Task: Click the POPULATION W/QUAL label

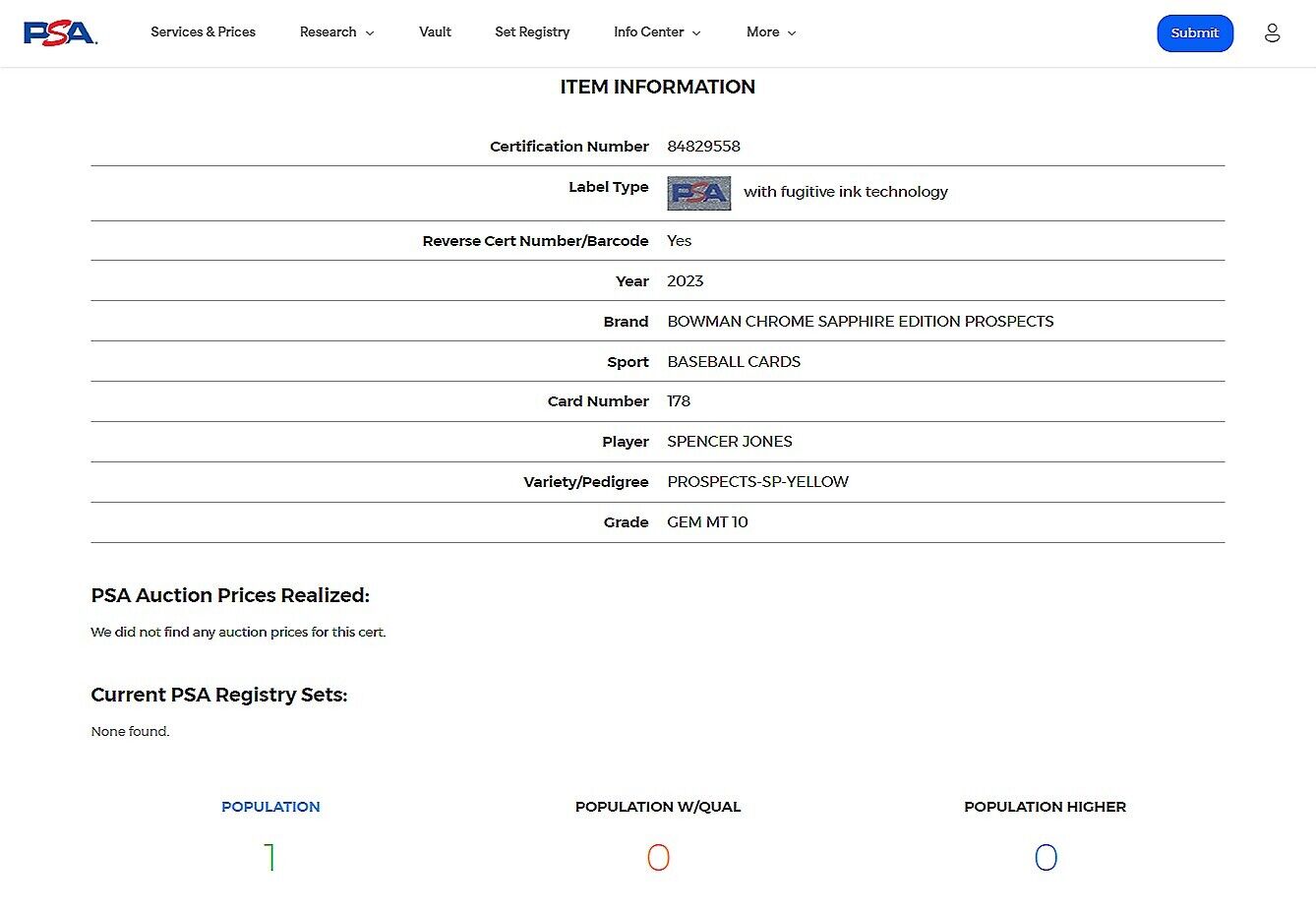Action: click(658, 807)
